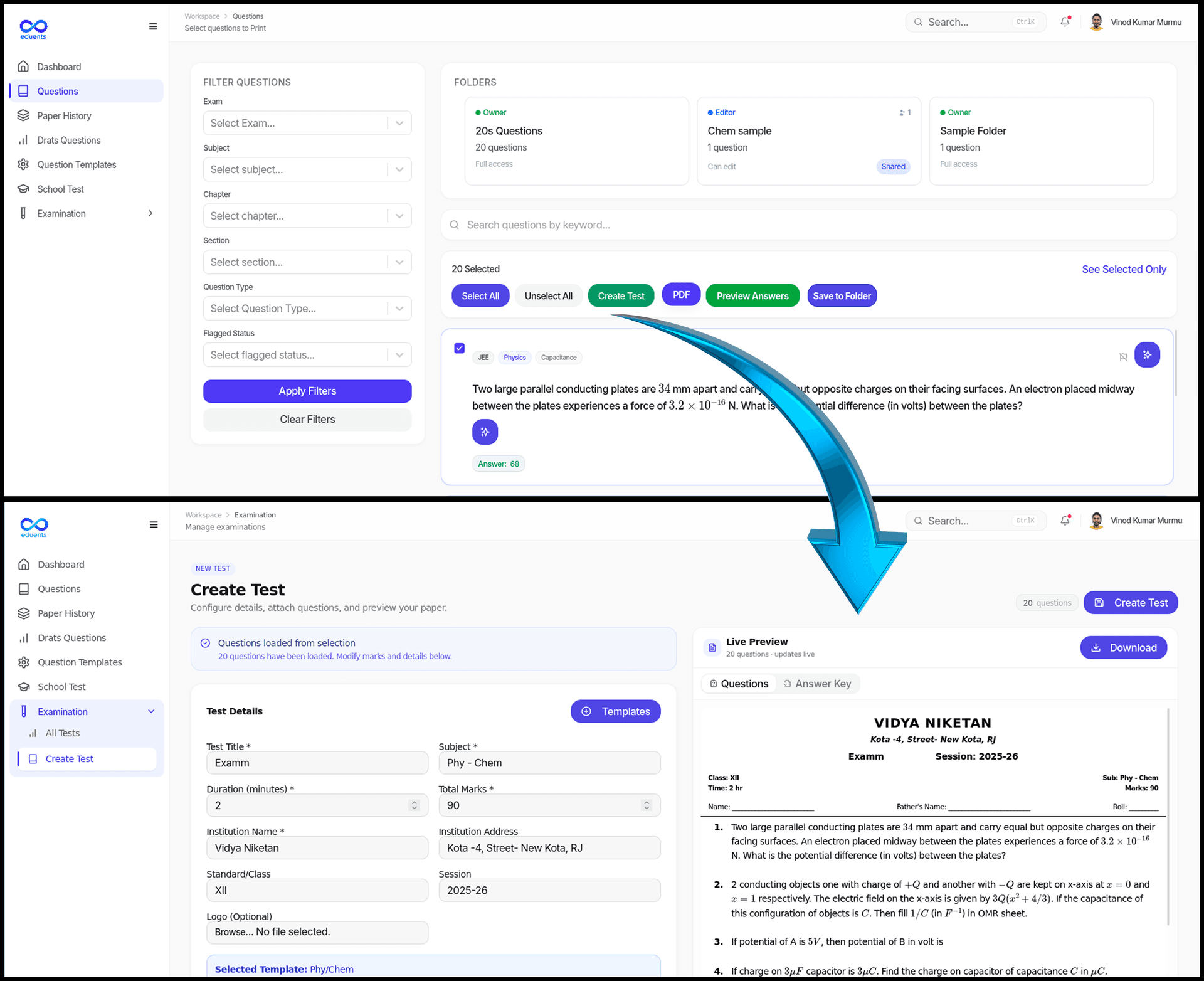Click Paper History layers icon in top sidebar

click(23, 115)
